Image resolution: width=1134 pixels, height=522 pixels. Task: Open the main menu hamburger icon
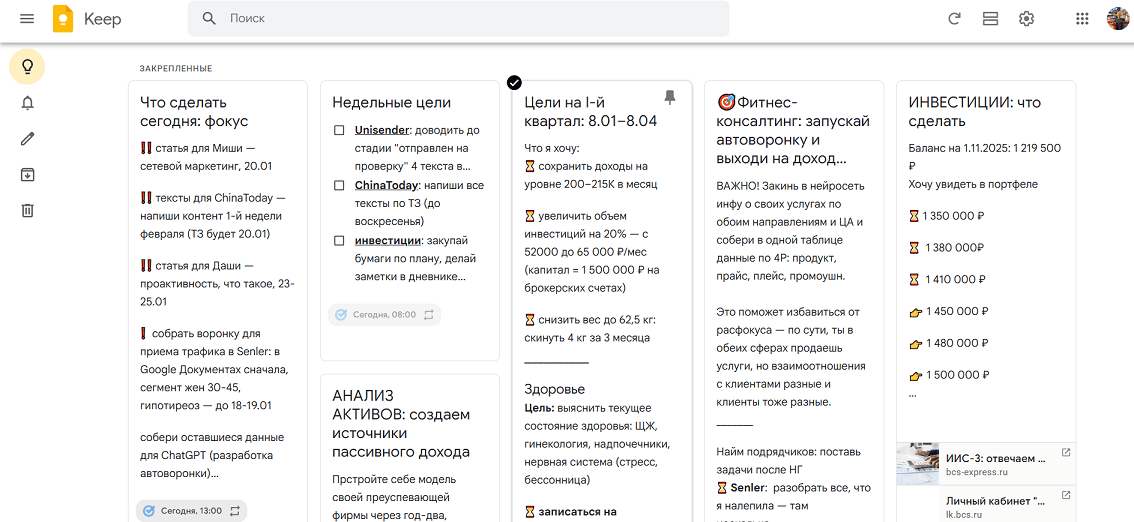tap(27, 19)
